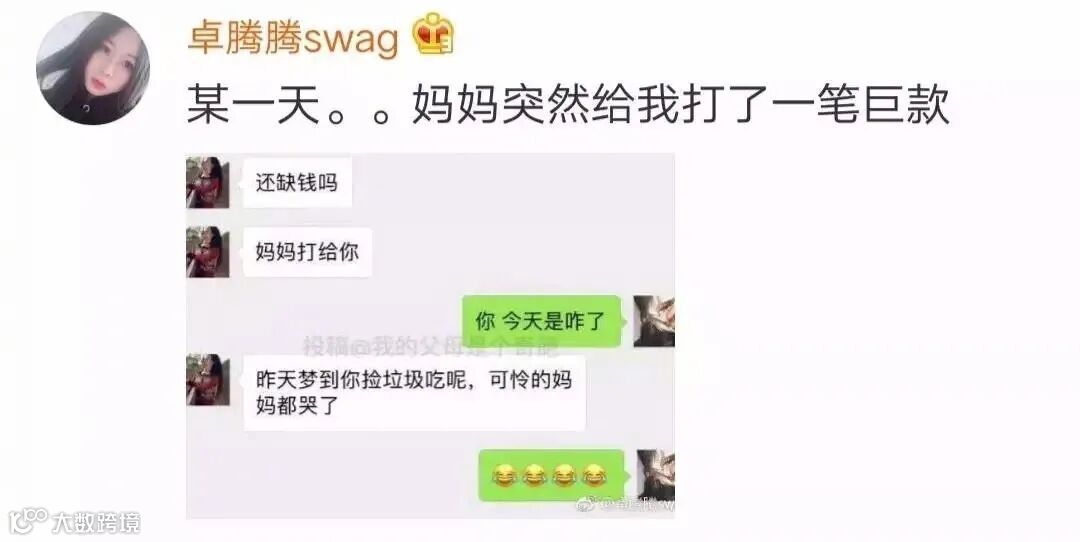Click the 投稿@我的父母是个奇葩 watermark text
The image size is (1080, 542).
430,346
